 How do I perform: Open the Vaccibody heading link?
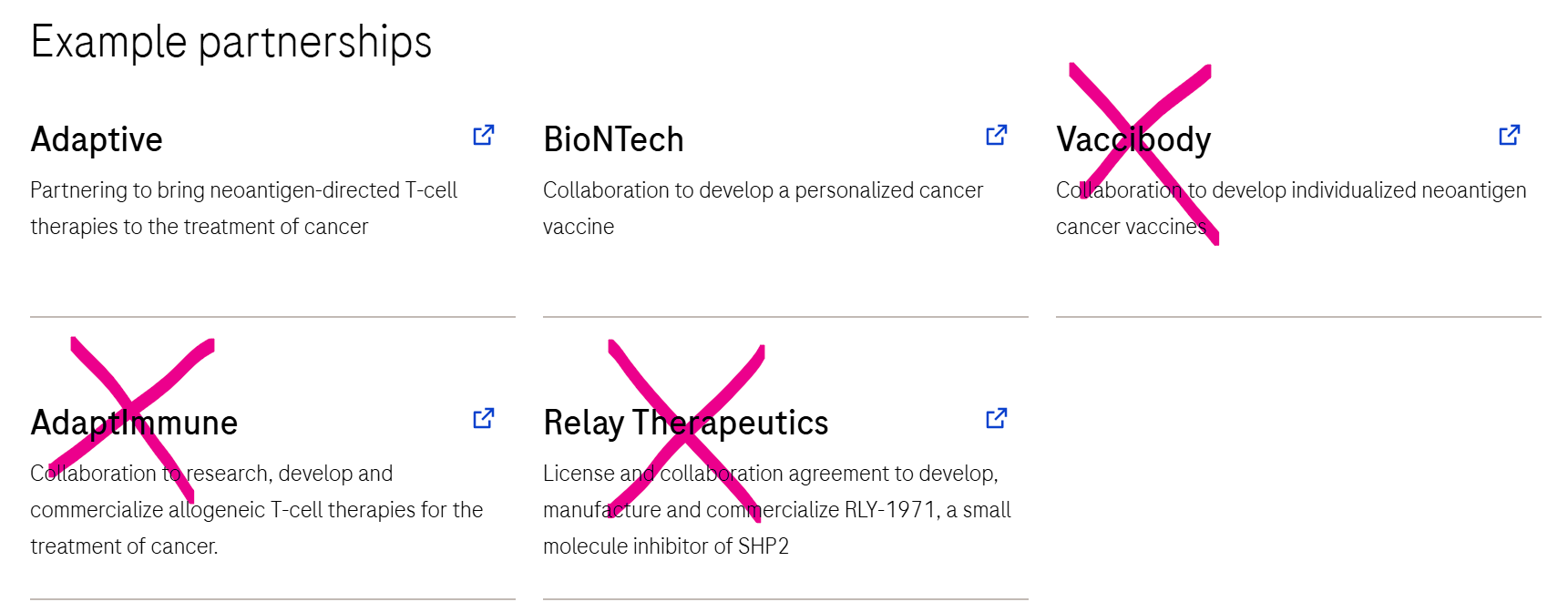(x=1133, y=139)
